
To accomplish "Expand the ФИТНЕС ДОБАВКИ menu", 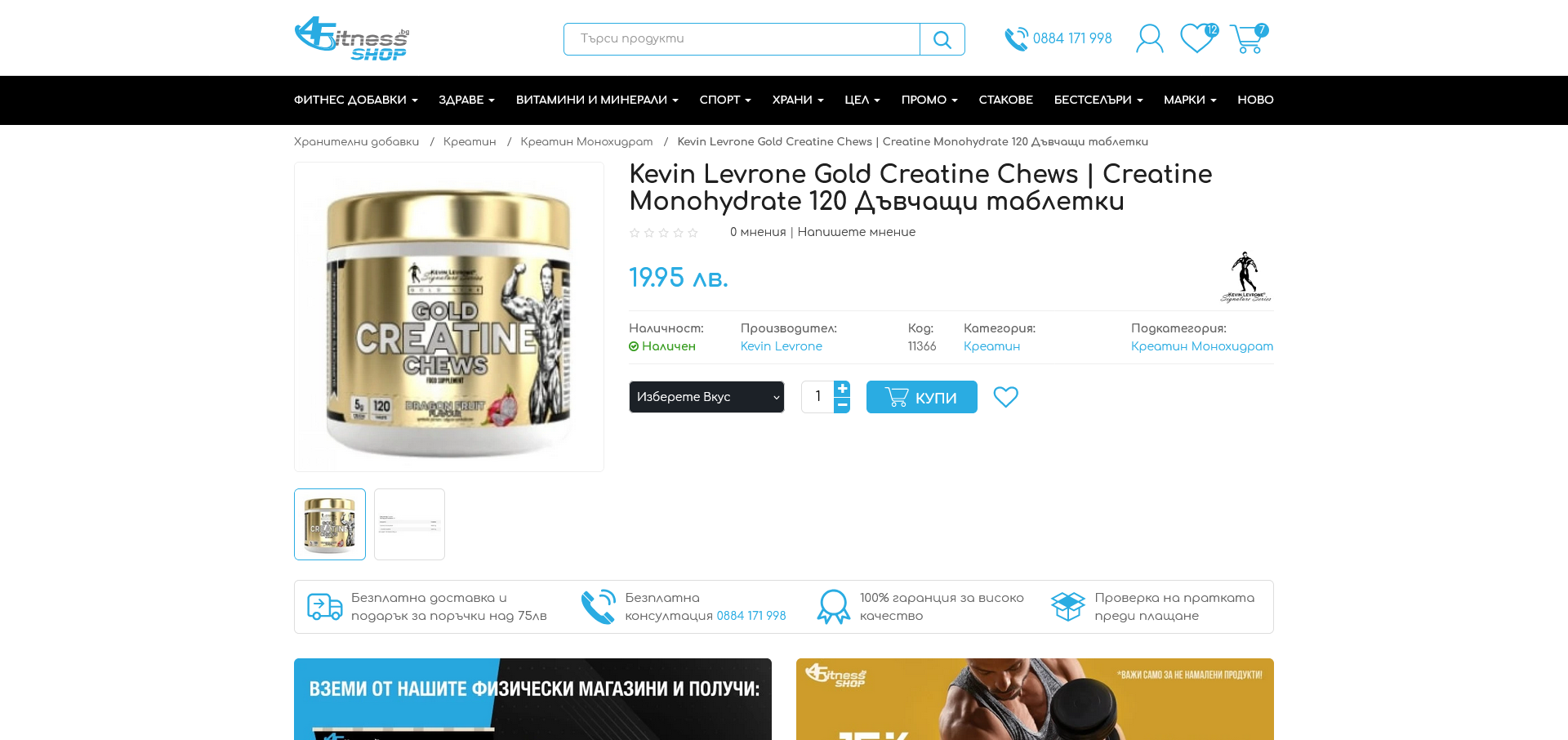I will coord(356,100).
